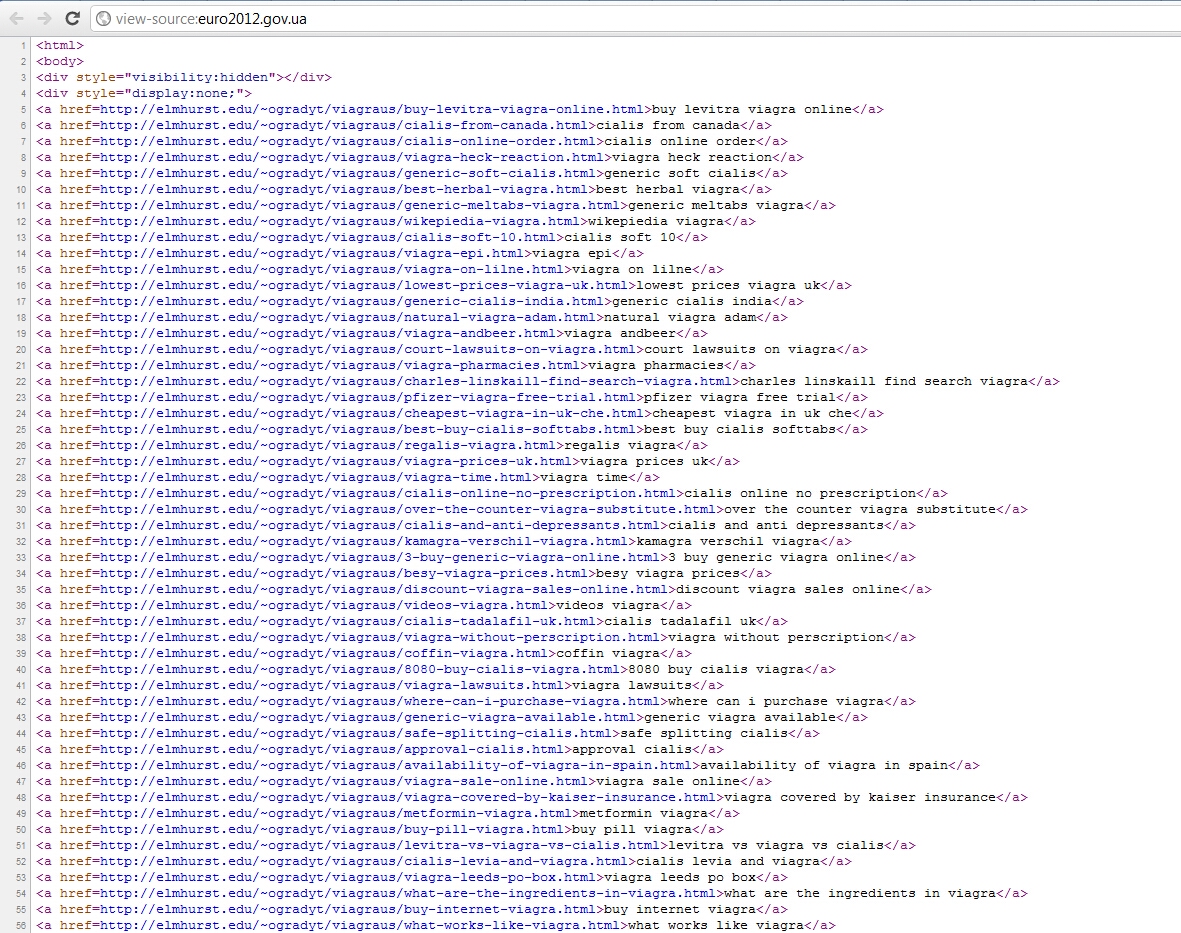
Task: Open the what-are-the-ingredients-in-viagra.html link
Action: 407,893
